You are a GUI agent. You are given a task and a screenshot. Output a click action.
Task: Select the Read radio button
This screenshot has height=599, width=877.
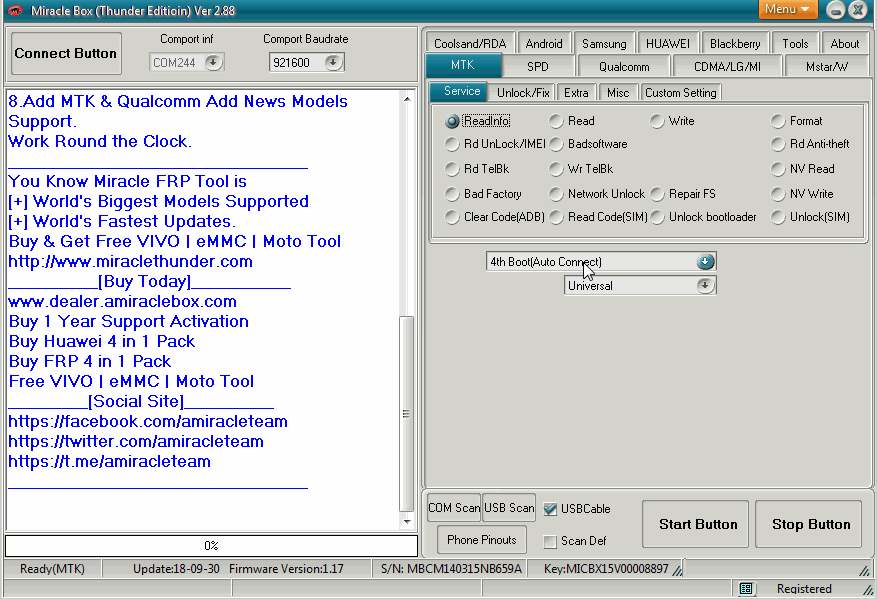tap(555, 121)
